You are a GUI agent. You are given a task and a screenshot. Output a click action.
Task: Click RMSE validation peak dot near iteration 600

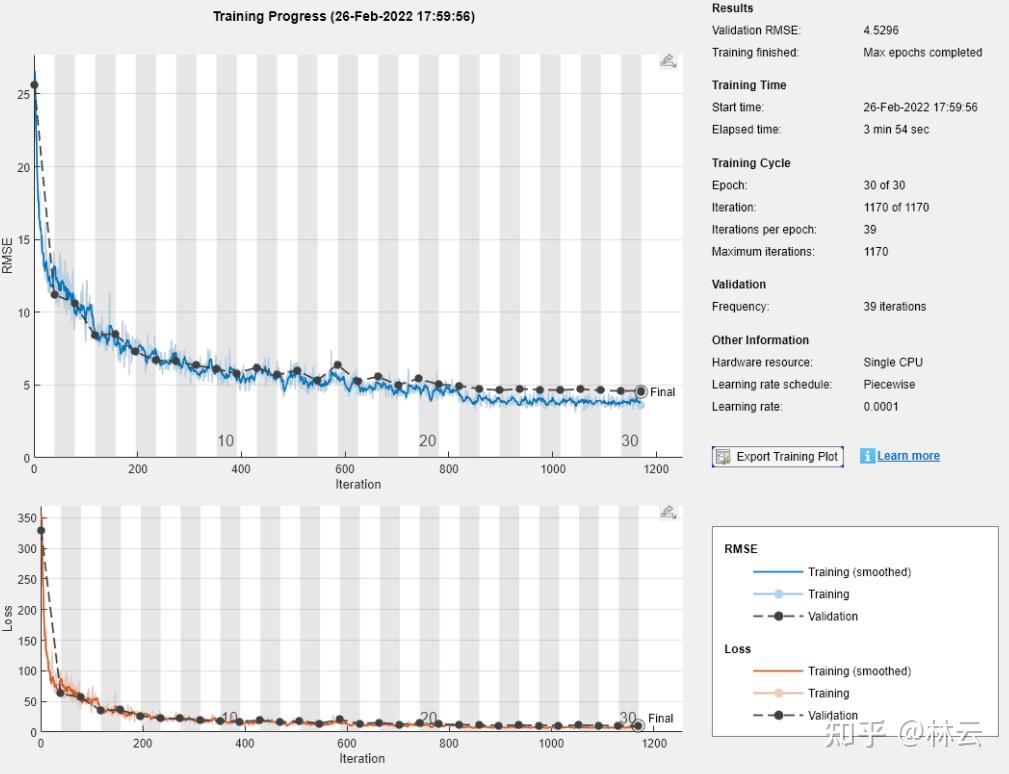tap(337, 365)
